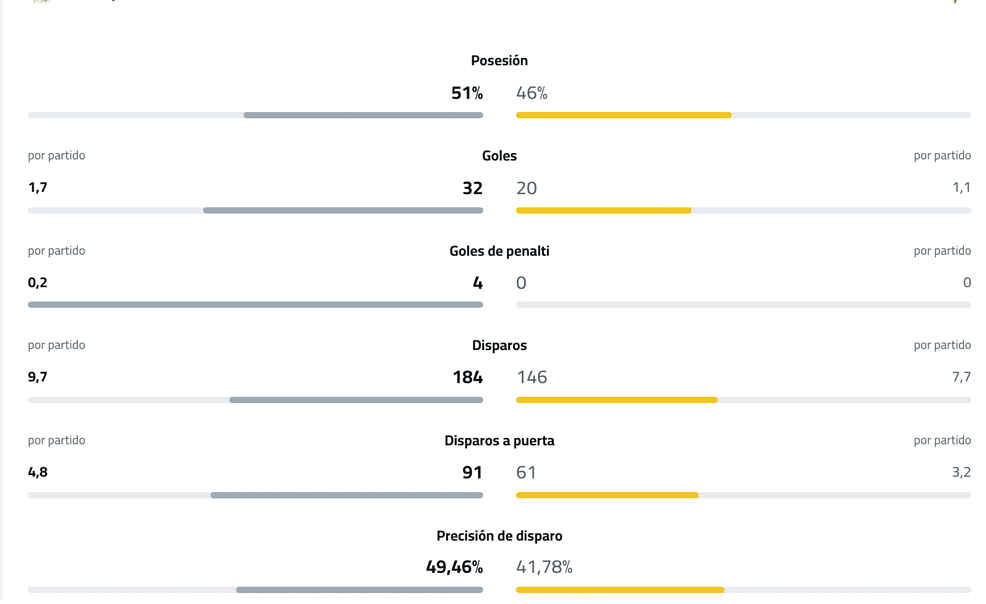Select the Goles de penalti heading

499,251
